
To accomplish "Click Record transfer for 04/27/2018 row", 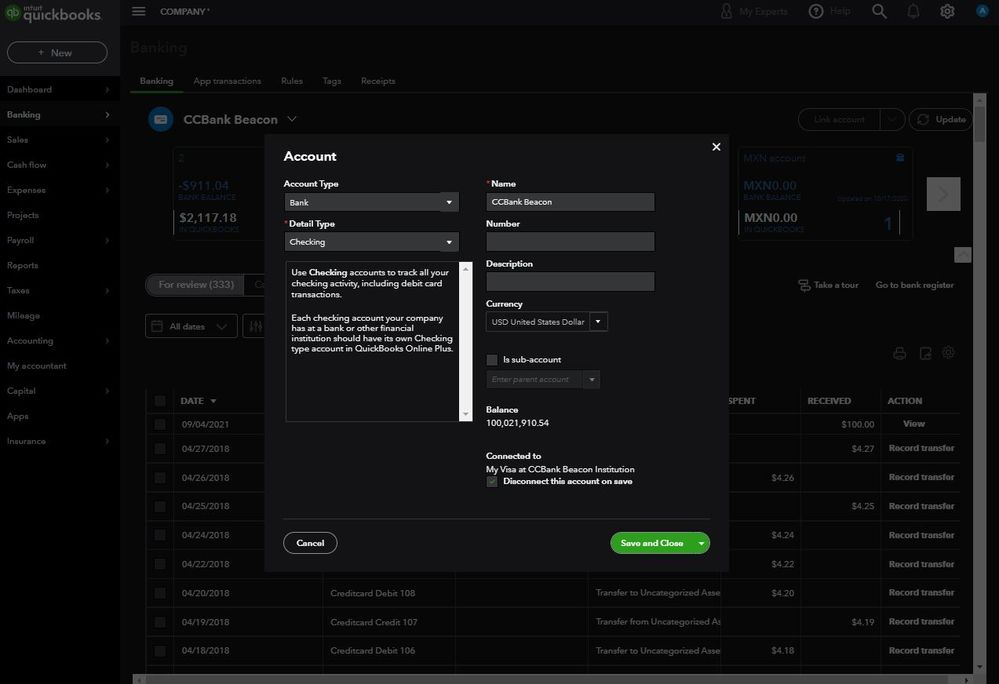I will [921, 448].
